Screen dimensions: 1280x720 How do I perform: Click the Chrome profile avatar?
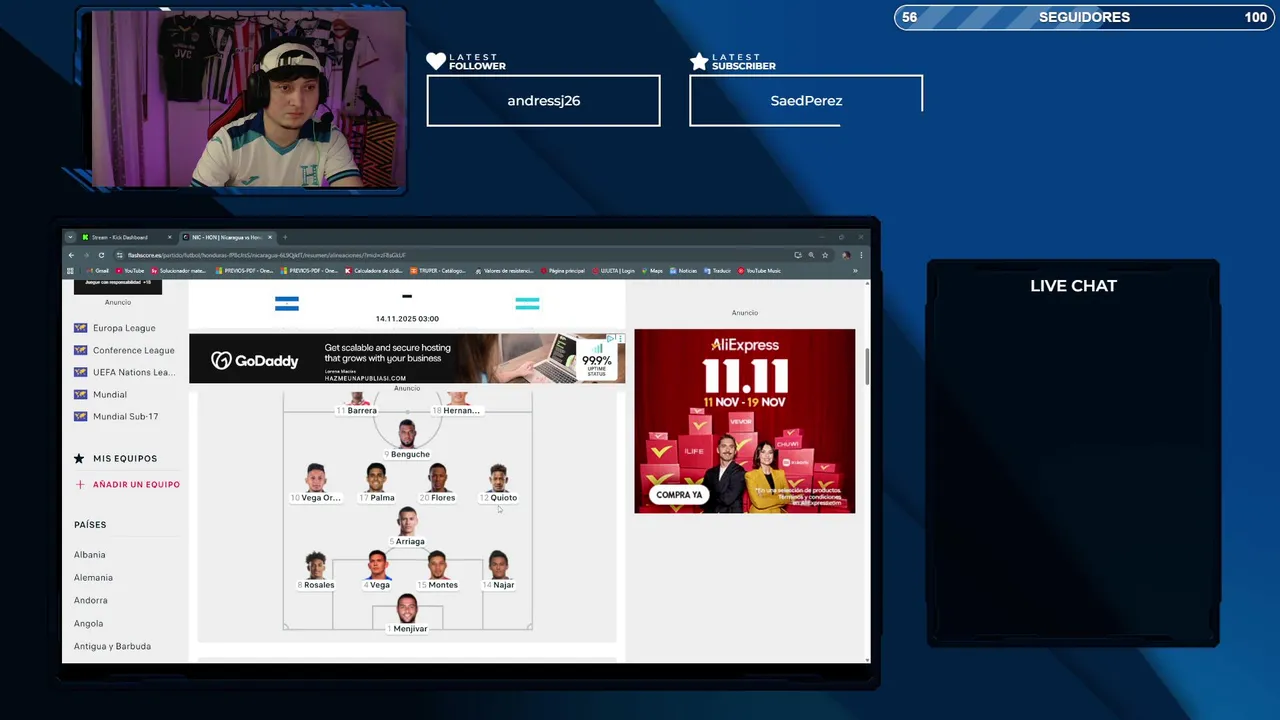pos(846,255)
